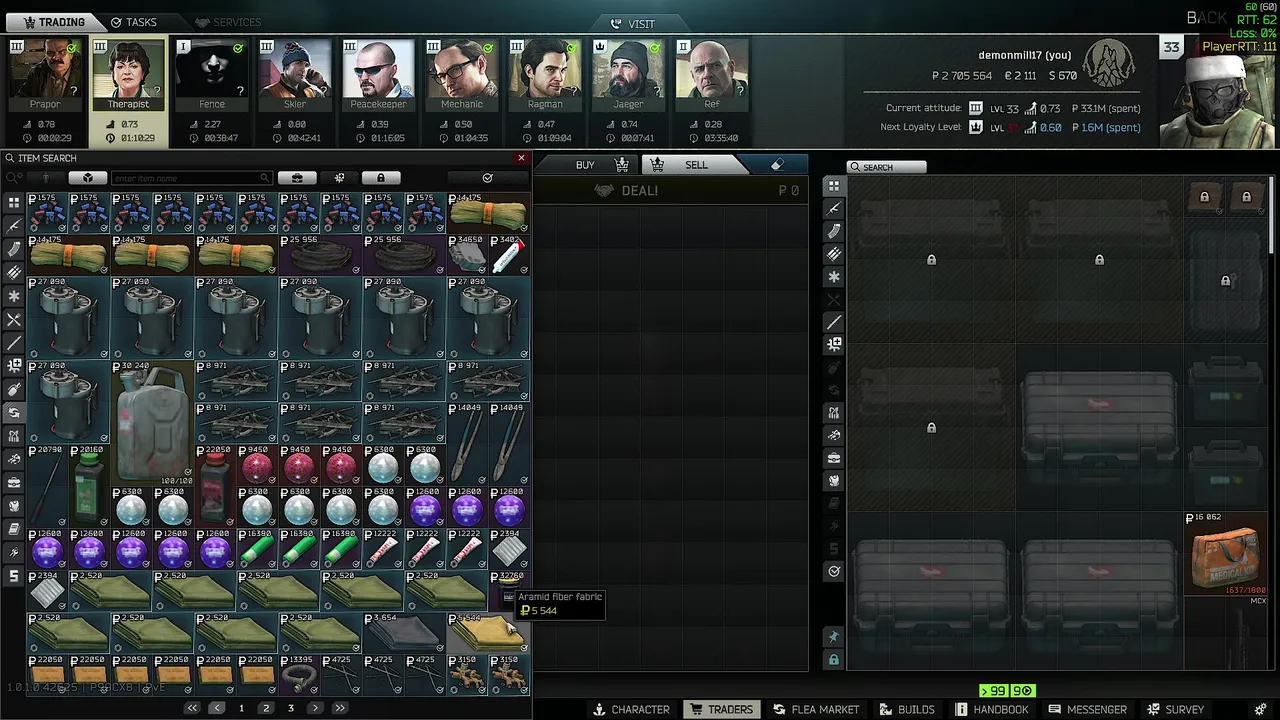This screenshot has height=720, width=1280.
Task: Choose Mechanic trader portrait
Action: coord(461,75)
